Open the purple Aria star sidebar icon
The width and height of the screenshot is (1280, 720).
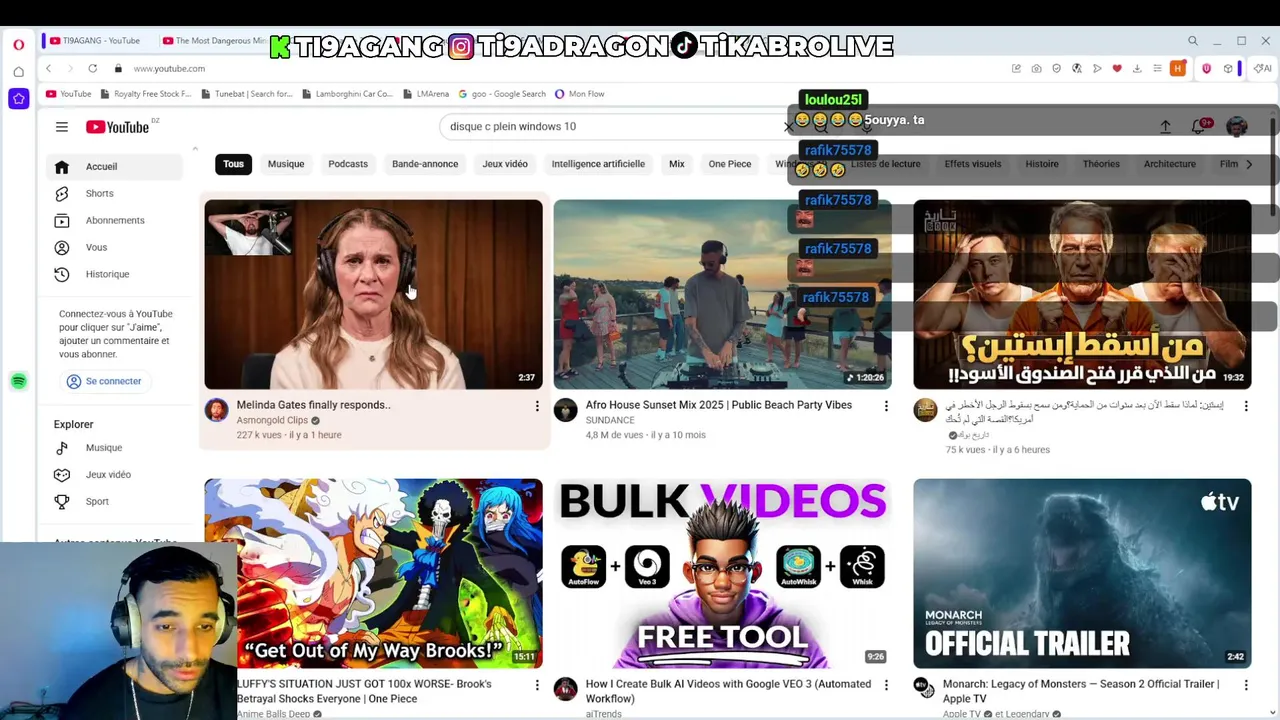click(x=18, y=98)
